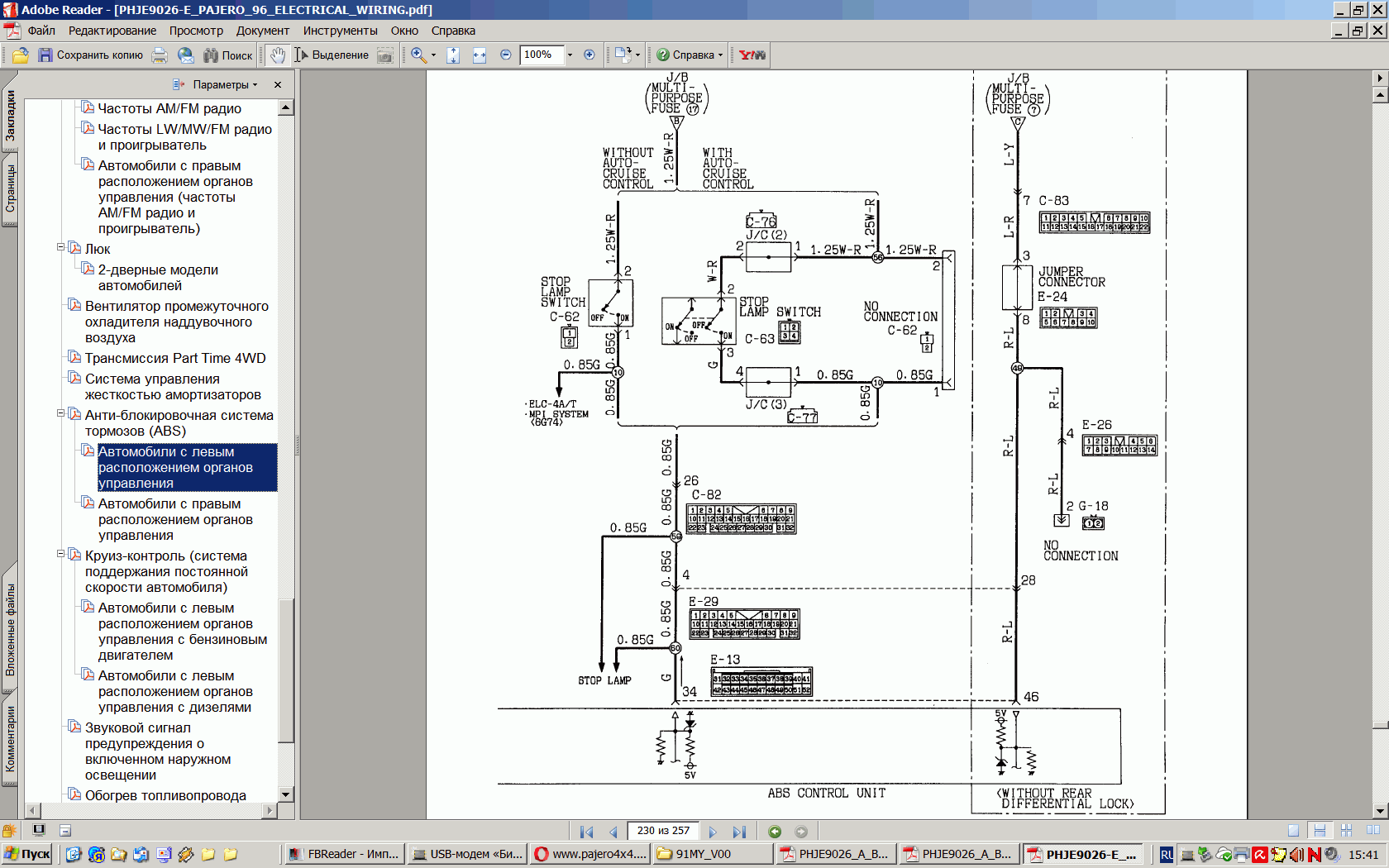Enable single page layout view
Image resolution: width=1389 pixels, height=868 pixels.
click(x=1293, y=831)
